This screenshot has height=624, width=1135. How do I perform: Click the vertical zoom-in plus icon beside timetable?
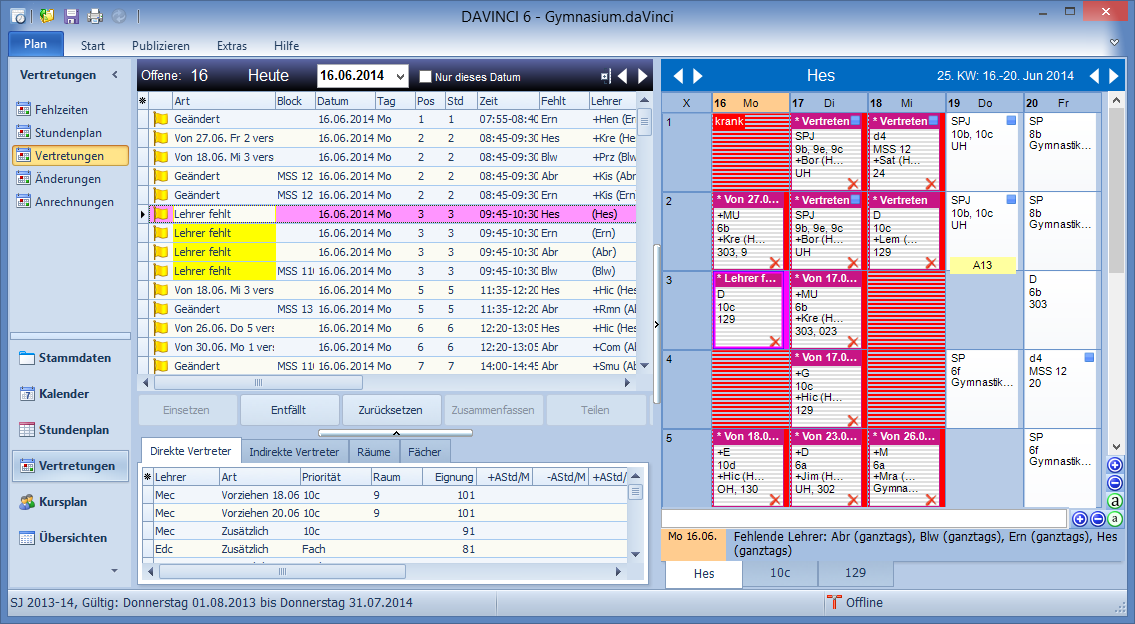point(1115,465)
